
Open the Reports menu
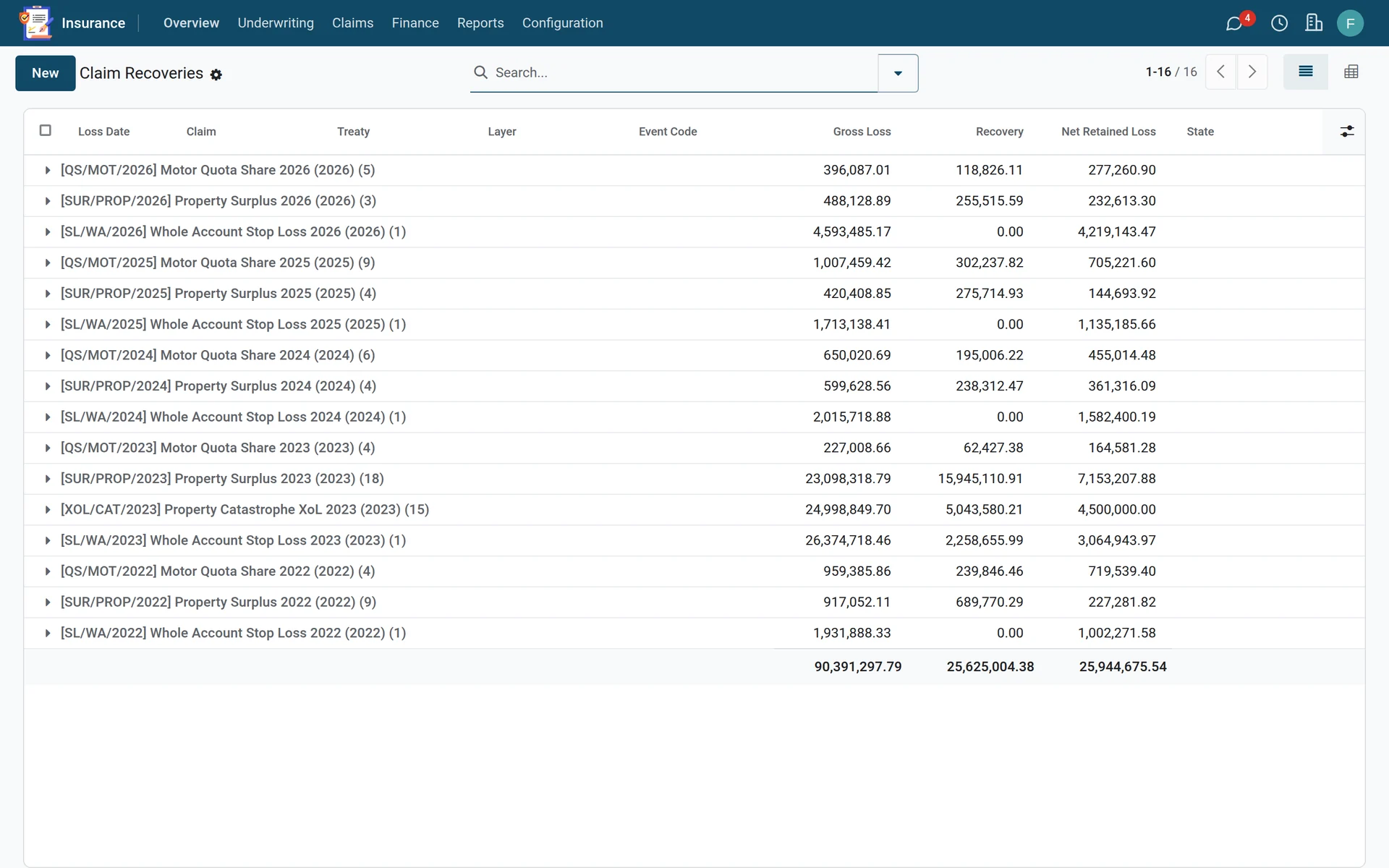tap(480, 23)
